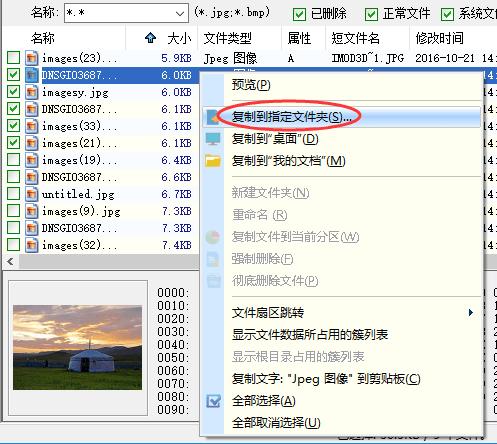Click size value 5.9KB
497x444 pixels.
click(x=176, y=58)
